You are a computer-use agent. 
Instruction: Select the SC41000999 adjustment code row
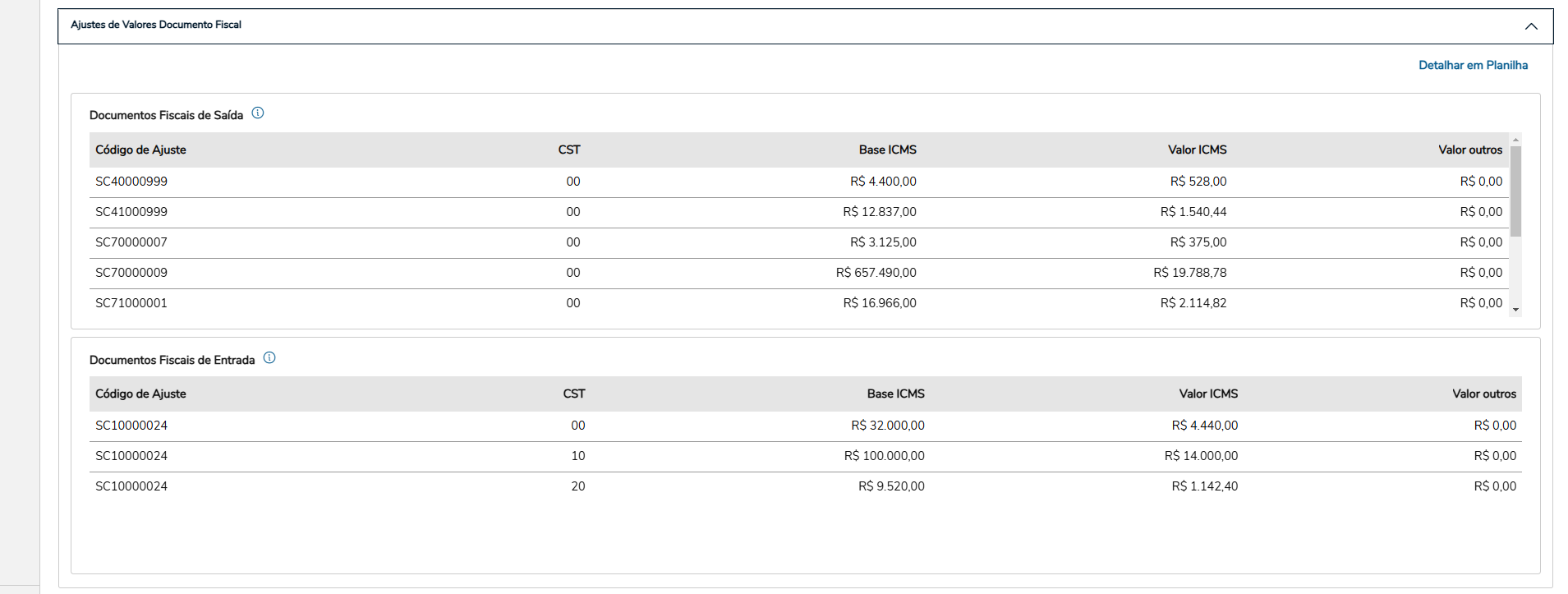click(131, 212)
